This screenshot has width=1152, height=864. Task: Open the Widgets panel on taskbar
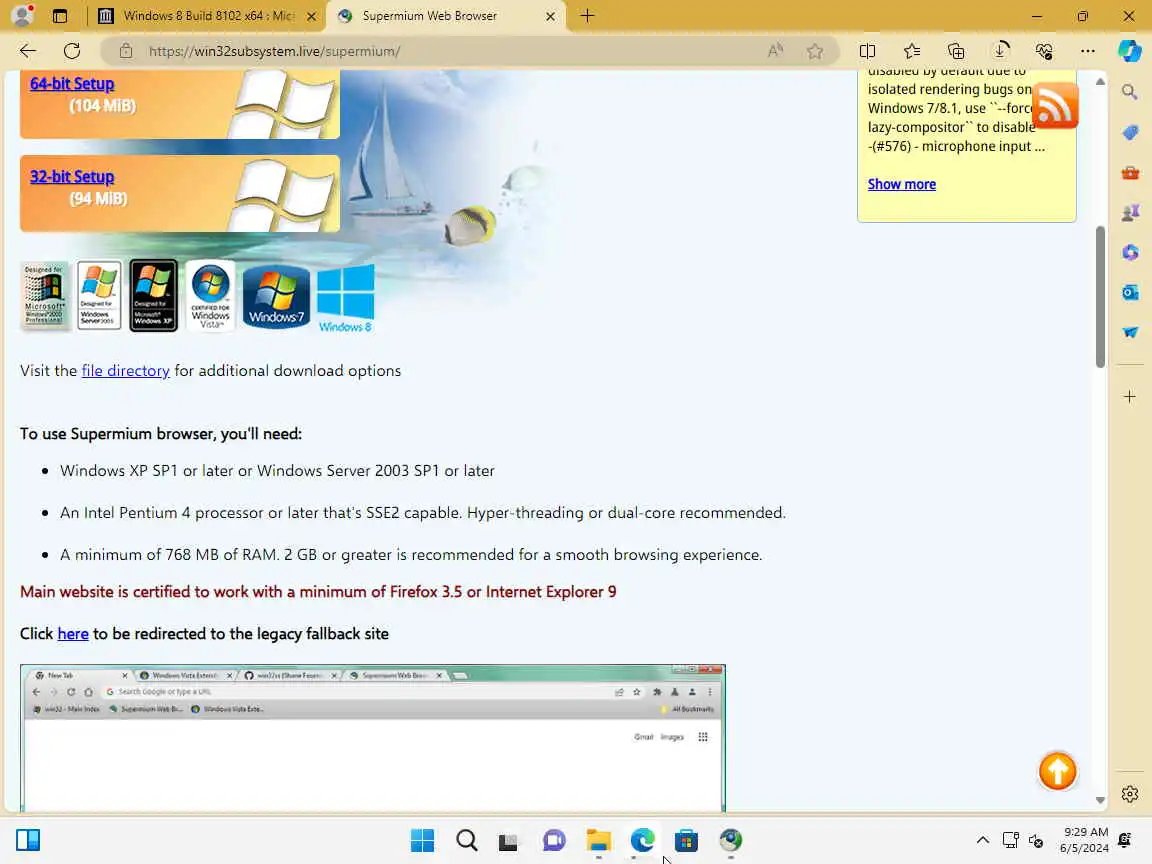(28, 840)
